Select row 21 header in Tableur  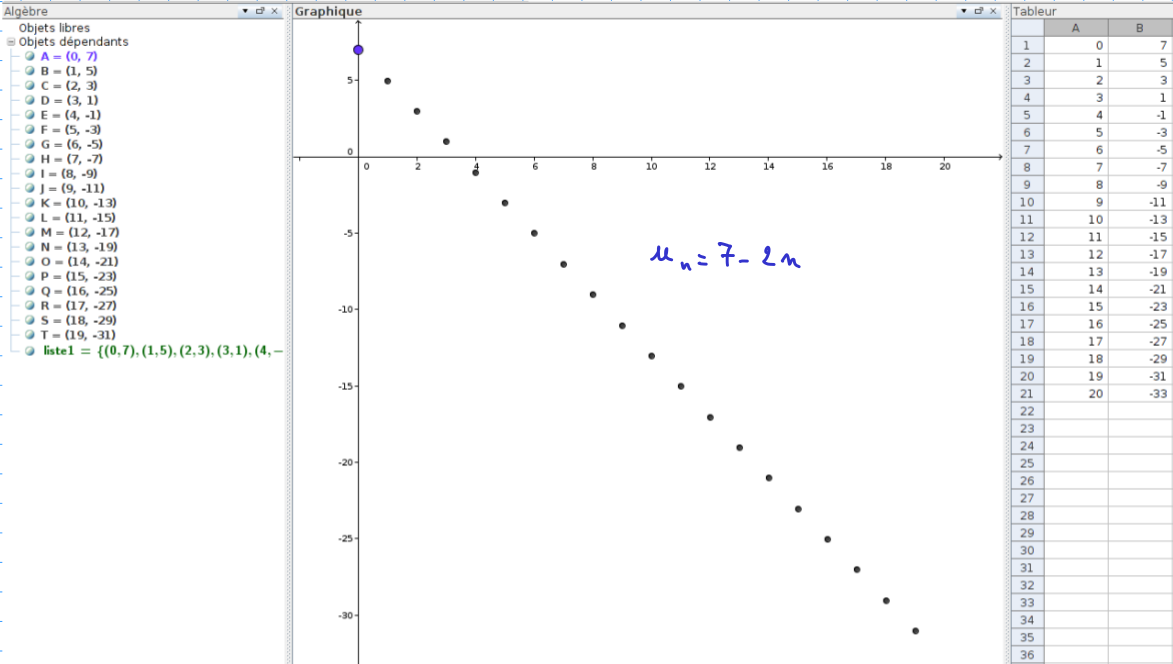[x=1027, y=393]
